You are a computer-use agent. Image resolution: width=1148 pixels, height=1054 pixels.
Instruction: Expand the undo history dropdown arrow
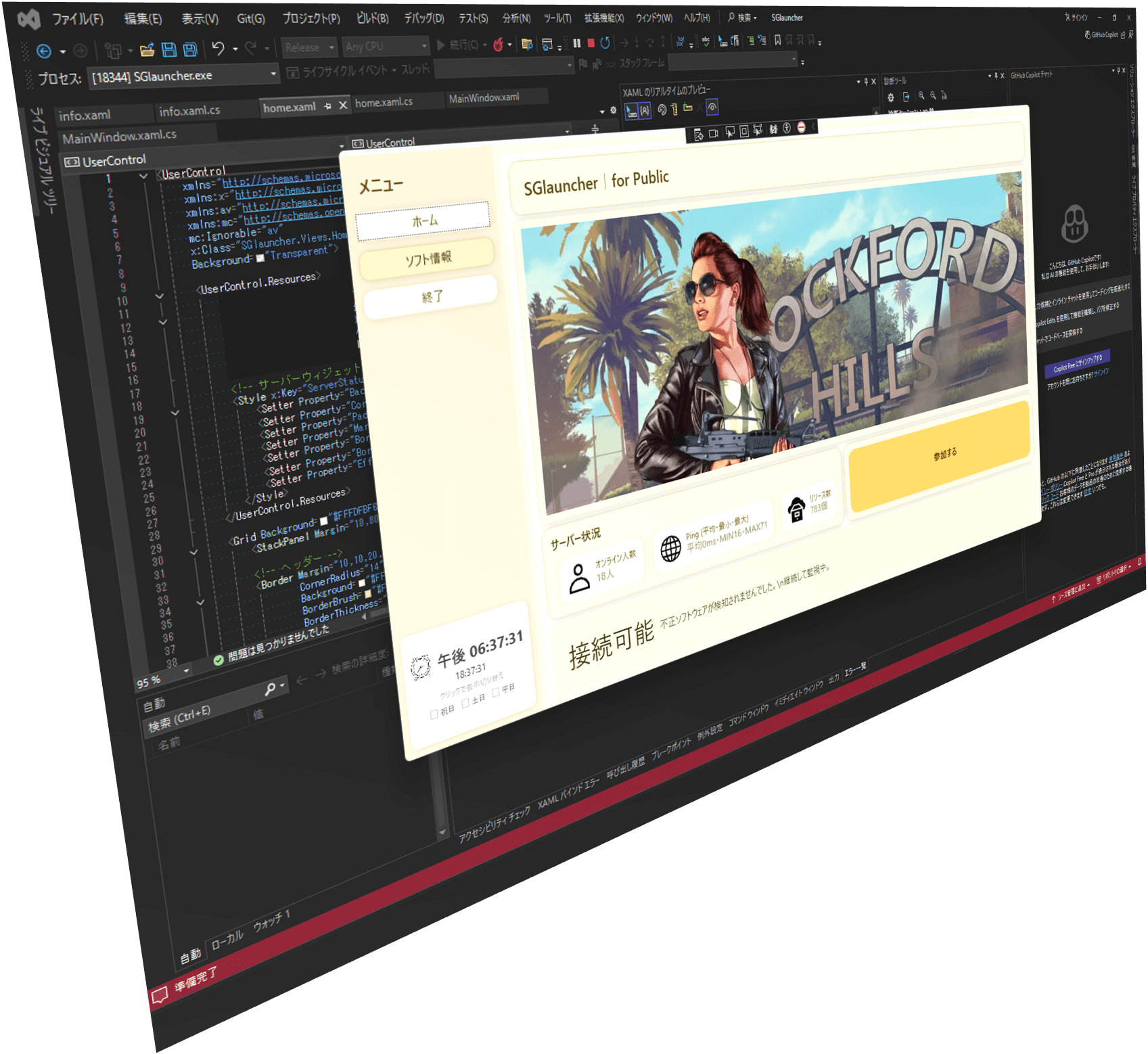(x=235, y=49)
